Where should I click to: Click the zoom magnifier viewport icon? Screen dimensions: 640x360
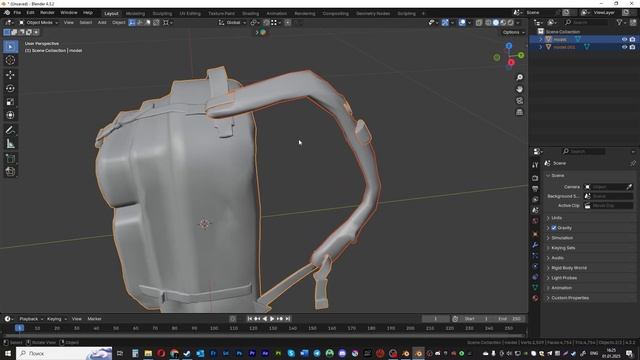point(519,78)
